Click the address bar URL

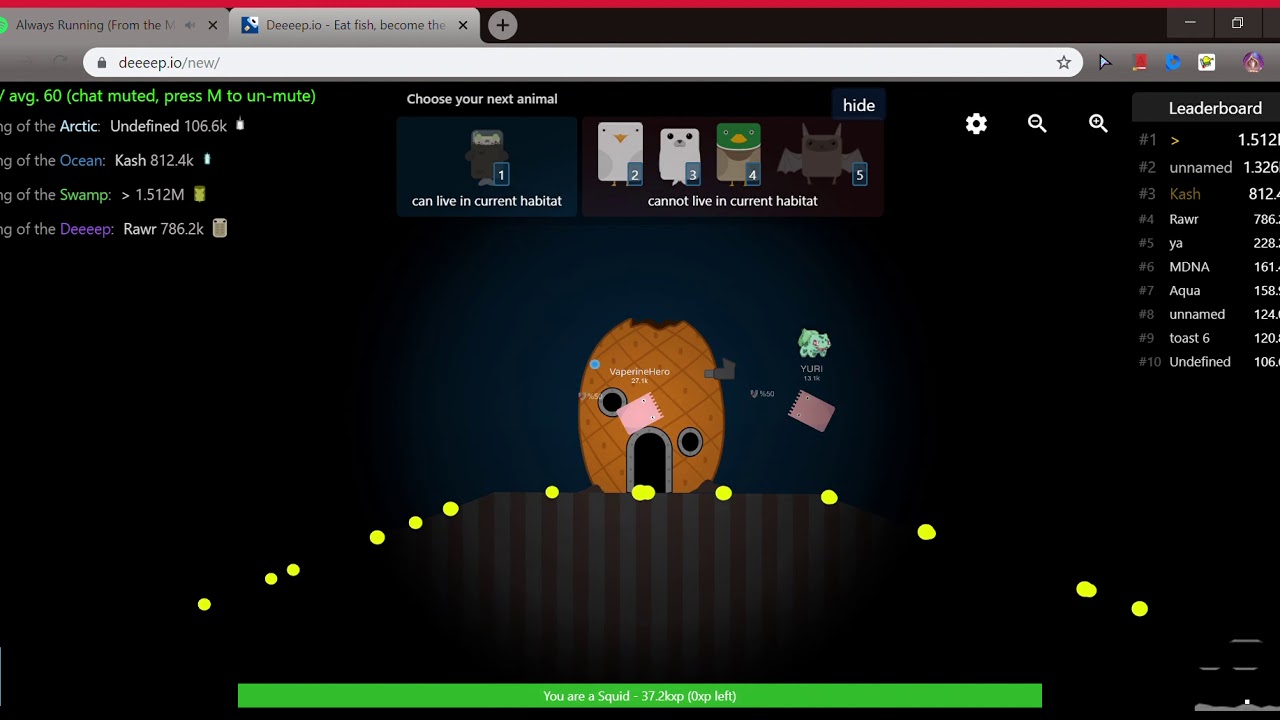169,62
